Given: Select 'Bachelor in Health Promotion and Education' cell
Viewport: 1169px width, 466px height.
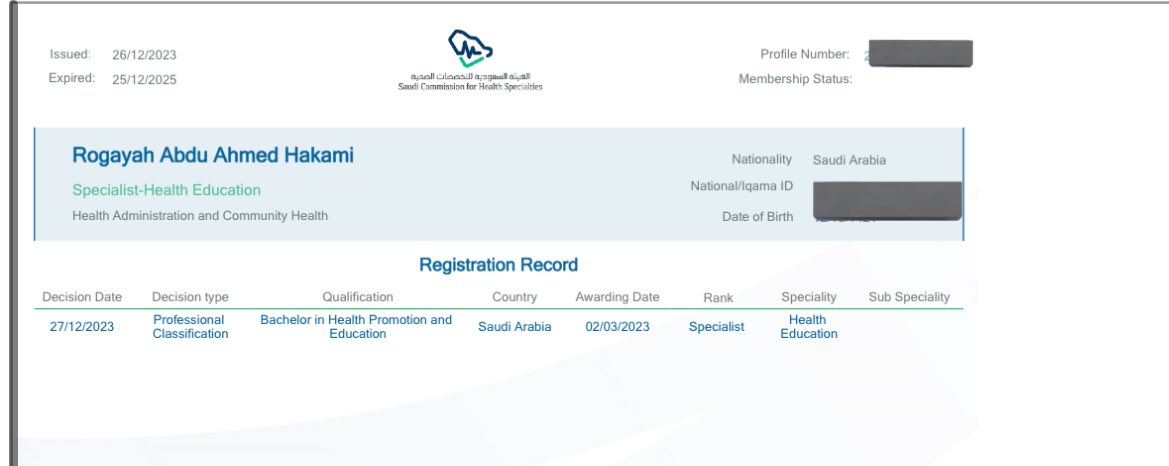Looking at the screenshot, I should [356, 327].
